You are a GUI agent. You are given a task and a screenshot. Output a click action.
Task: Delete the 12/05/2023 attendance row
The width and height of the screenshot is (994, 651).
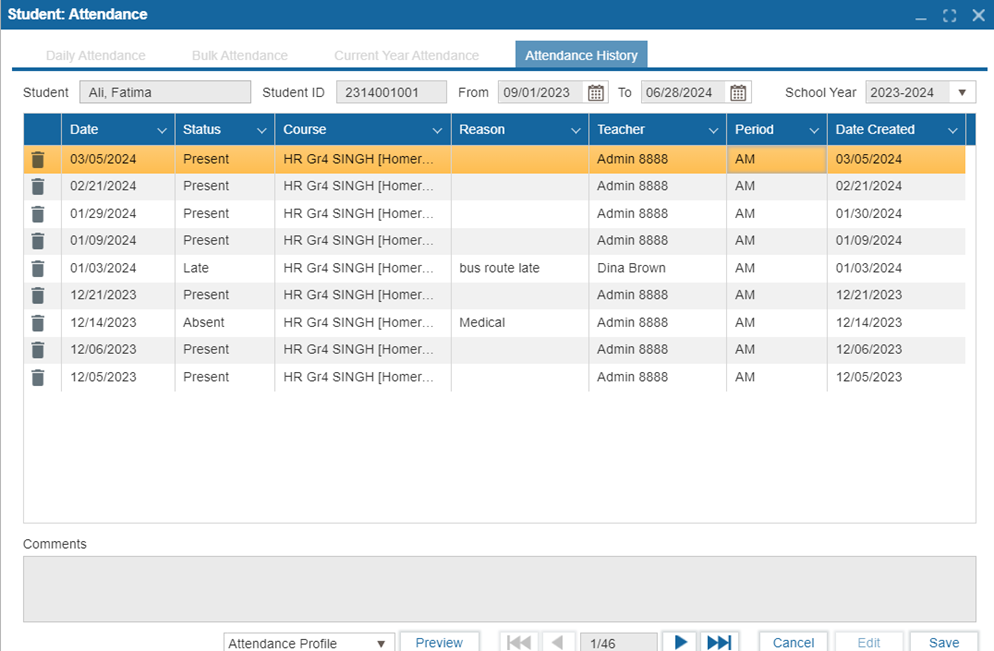38,377
